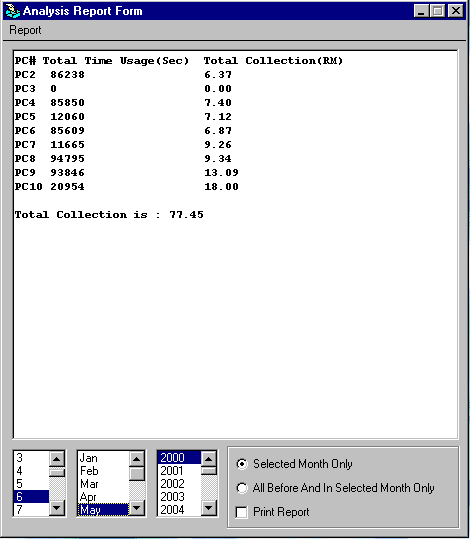Click the year list up arrow

[208, 459]
